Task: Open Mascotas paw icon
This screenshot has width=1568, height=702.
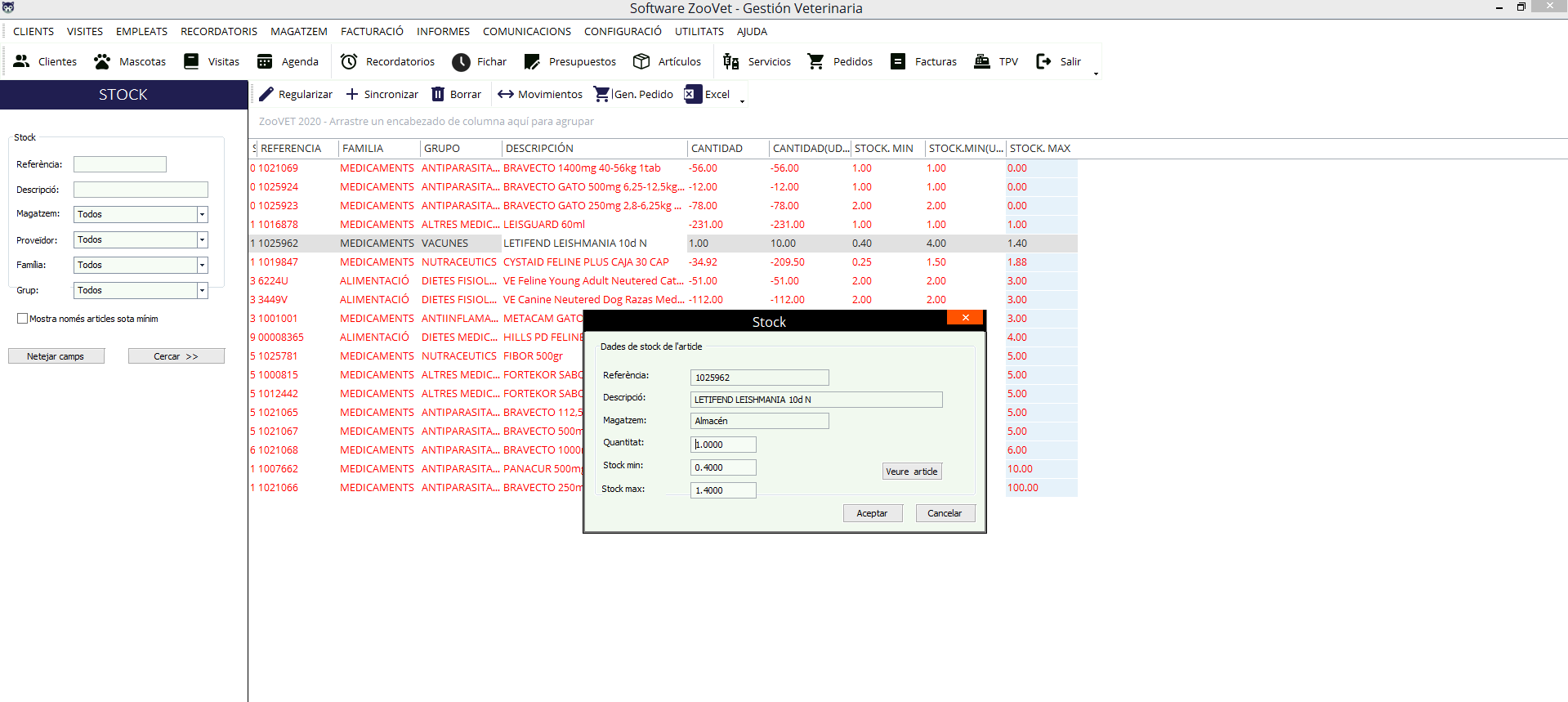Action: point(102,61)
